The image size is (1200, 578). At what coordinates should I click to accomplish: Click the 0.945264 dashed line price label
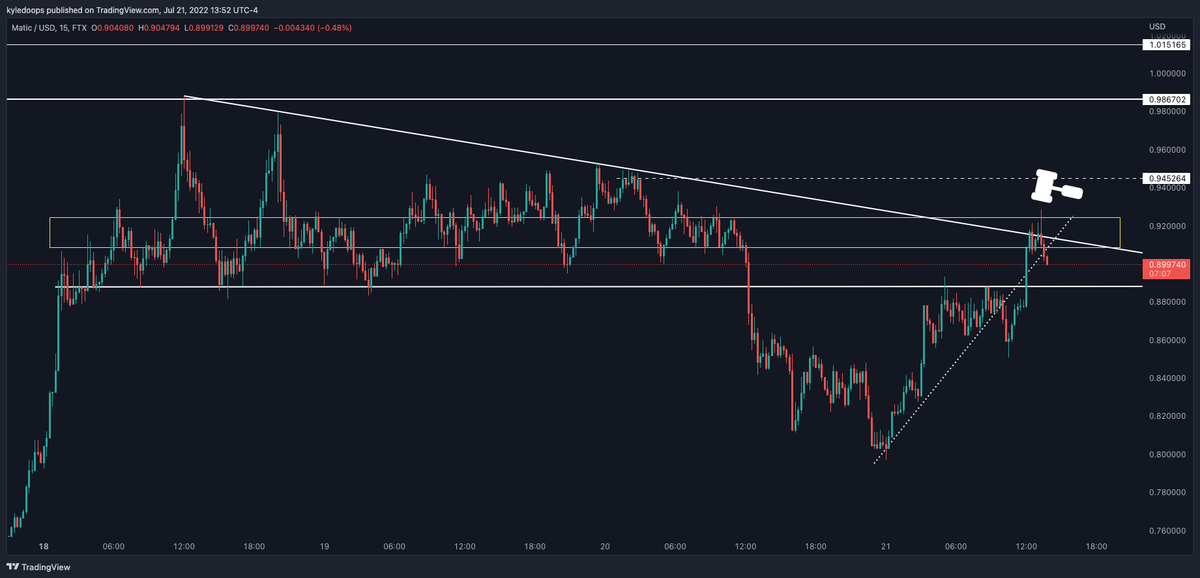(x=1165, y=178)
